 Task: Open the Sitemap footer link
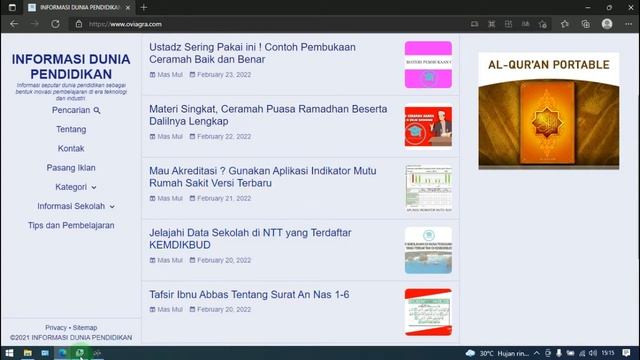(85, 327)
